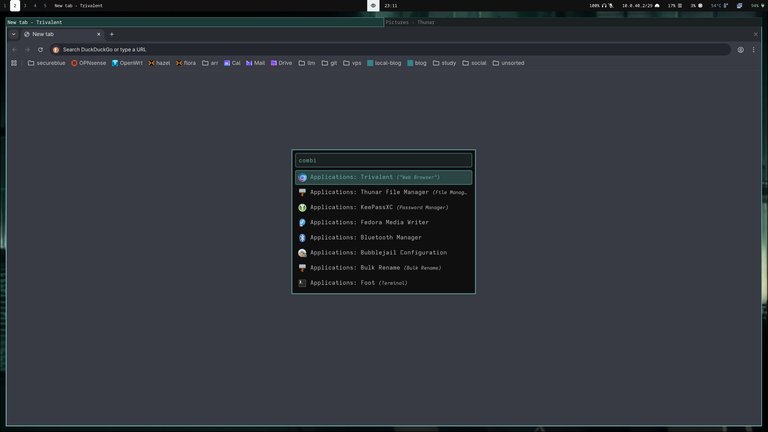Open the Drive bookmark
The width and height of the screenshot is (768, 432).
pos(281,63)
